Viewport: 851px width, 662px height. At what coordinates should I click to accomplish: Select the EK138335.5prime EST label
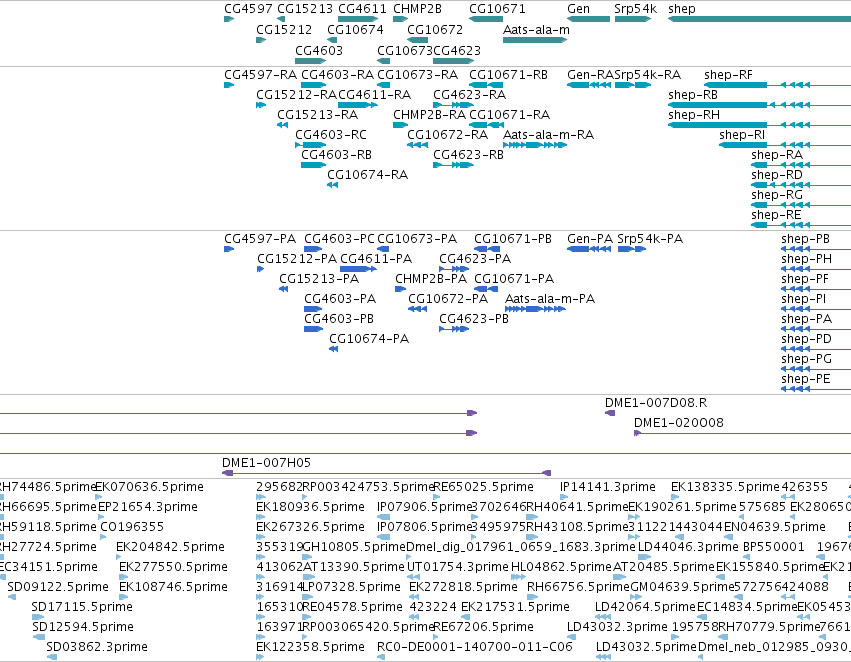click(x=725, y=487)
